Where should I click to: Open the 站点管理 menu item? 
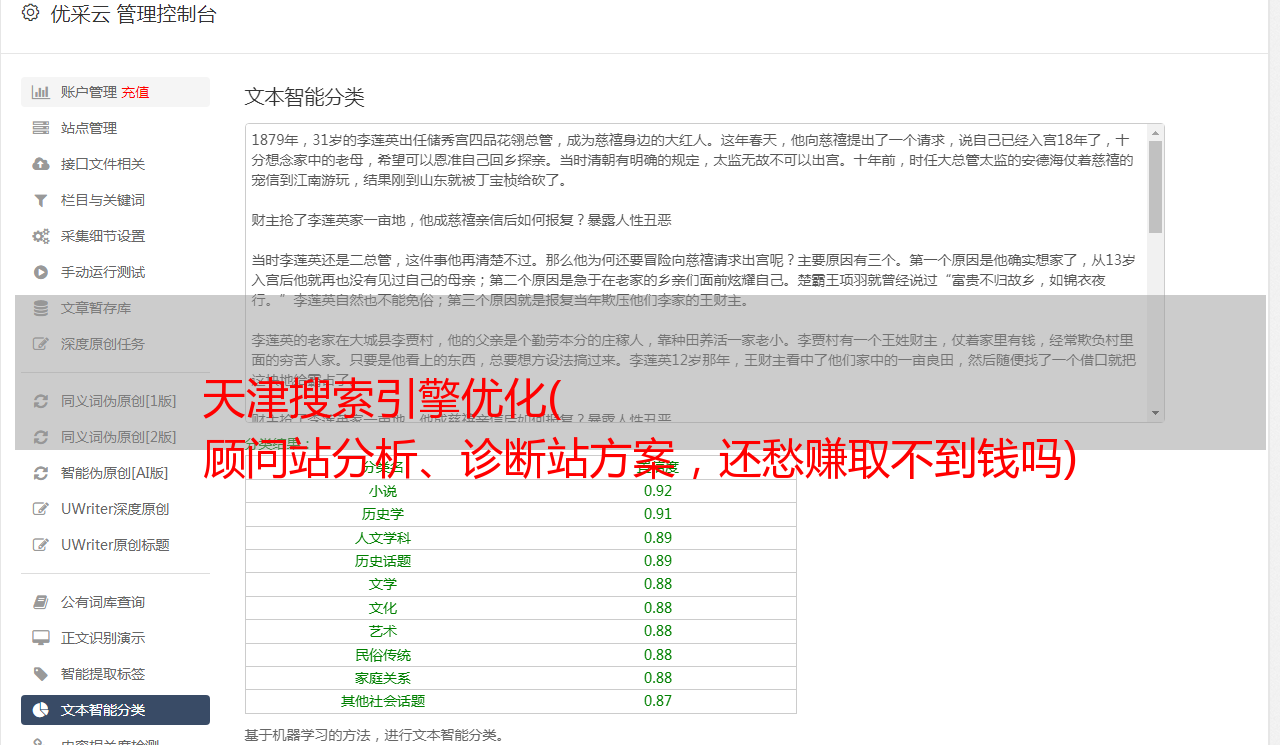(x=115, y=128)
